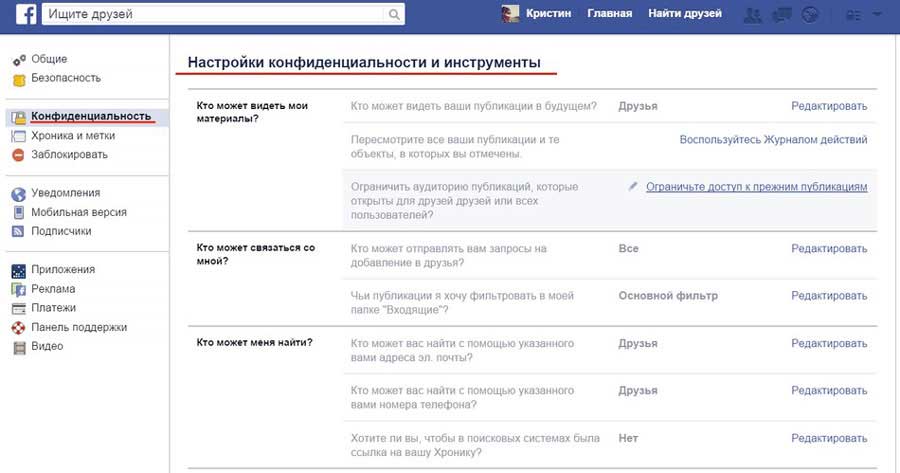Open notifications globe icon in top bar
Image resolution: width=900 pixels, height=473 pixels.
(810, 15)
